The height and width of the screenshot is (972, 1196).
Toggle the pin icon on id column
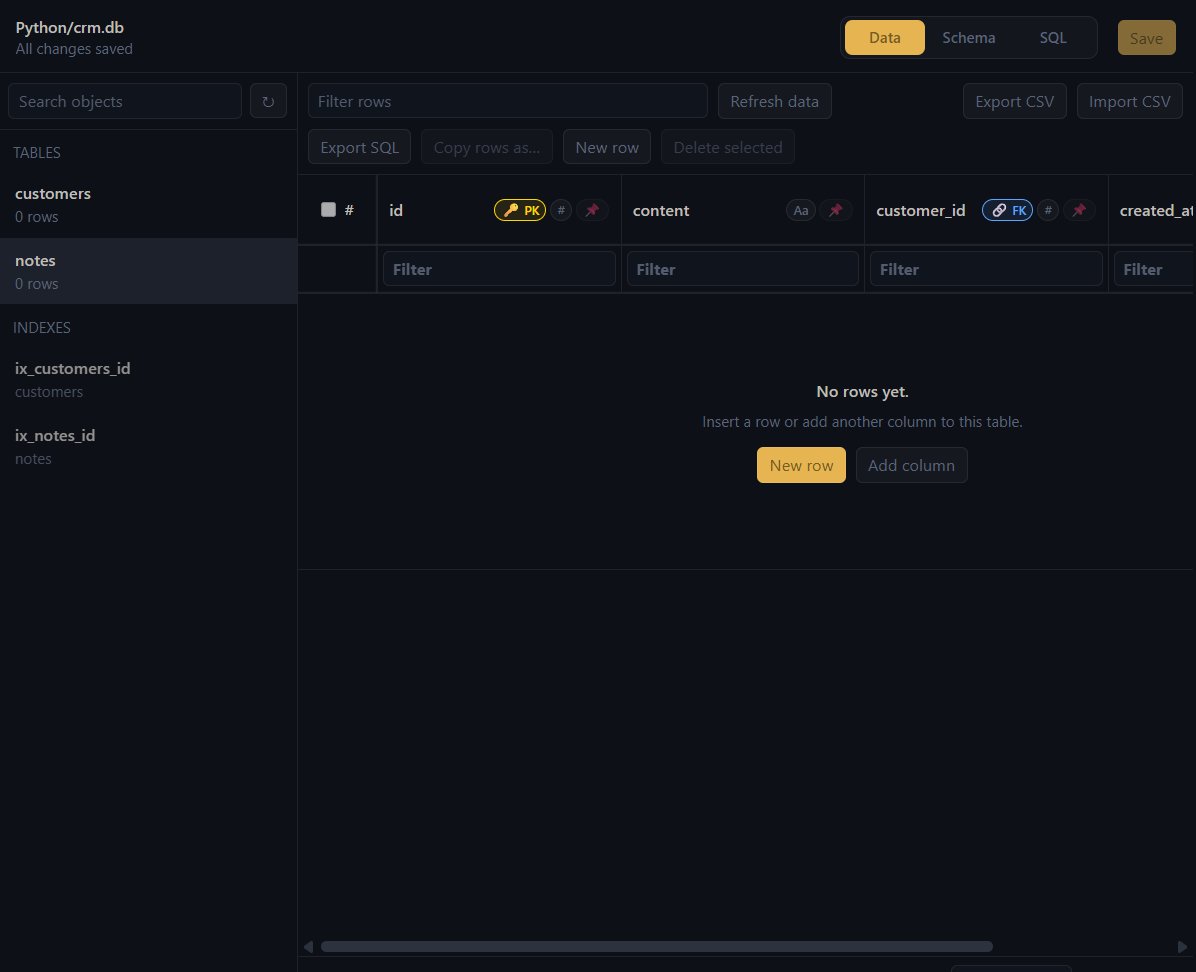click(x=592, y=210)
